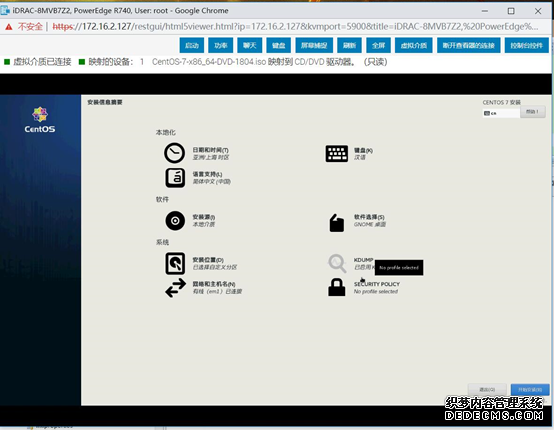Open the 聊天 (Chat) toolbar button
The image size is (554, 430).
[x=249, y=45]
